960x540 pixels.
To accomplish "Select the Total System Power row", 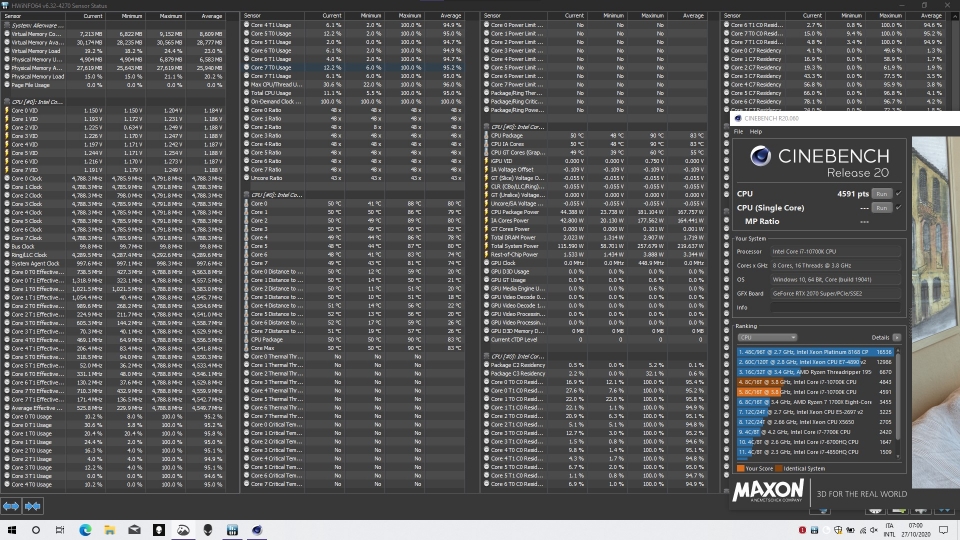I will coord(593,246).
